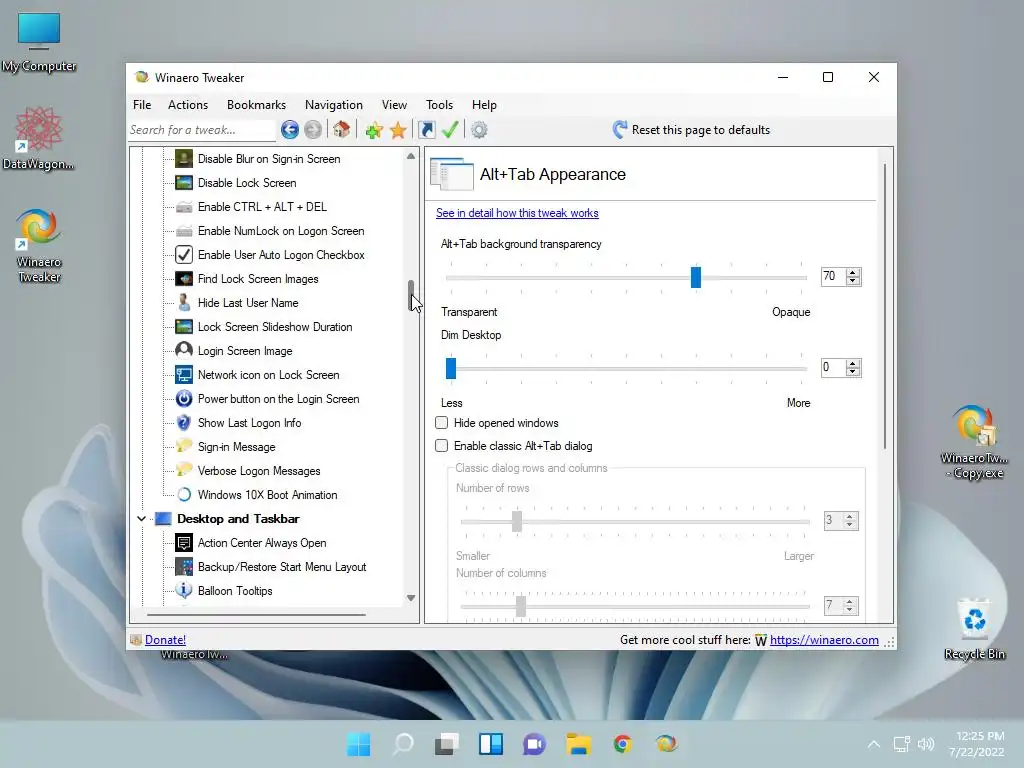This screenshot has width=1024, height=768.
Task: Click Network icon on Lock Screen icon
Action: pos(184,375)
